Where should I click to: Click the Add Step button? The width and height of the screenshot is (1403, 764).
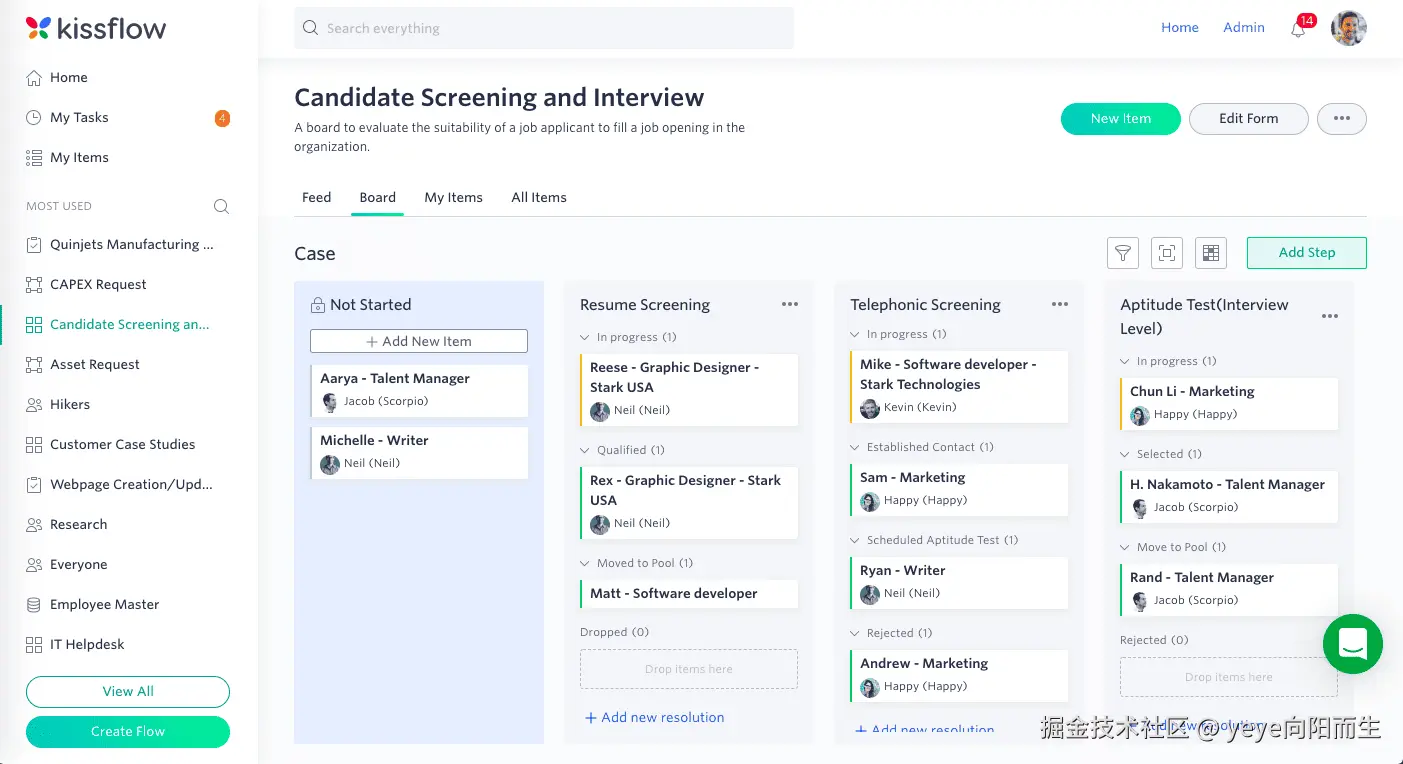pyautogui.click(x=1306, y=253)
